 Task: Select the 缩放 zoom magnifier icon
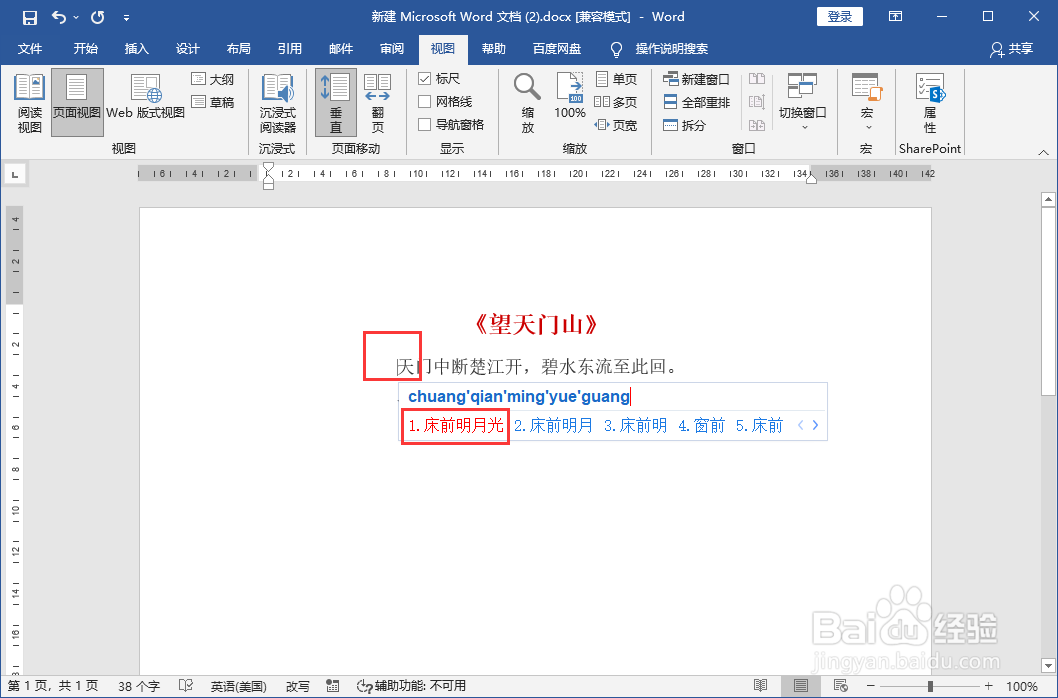526,101
